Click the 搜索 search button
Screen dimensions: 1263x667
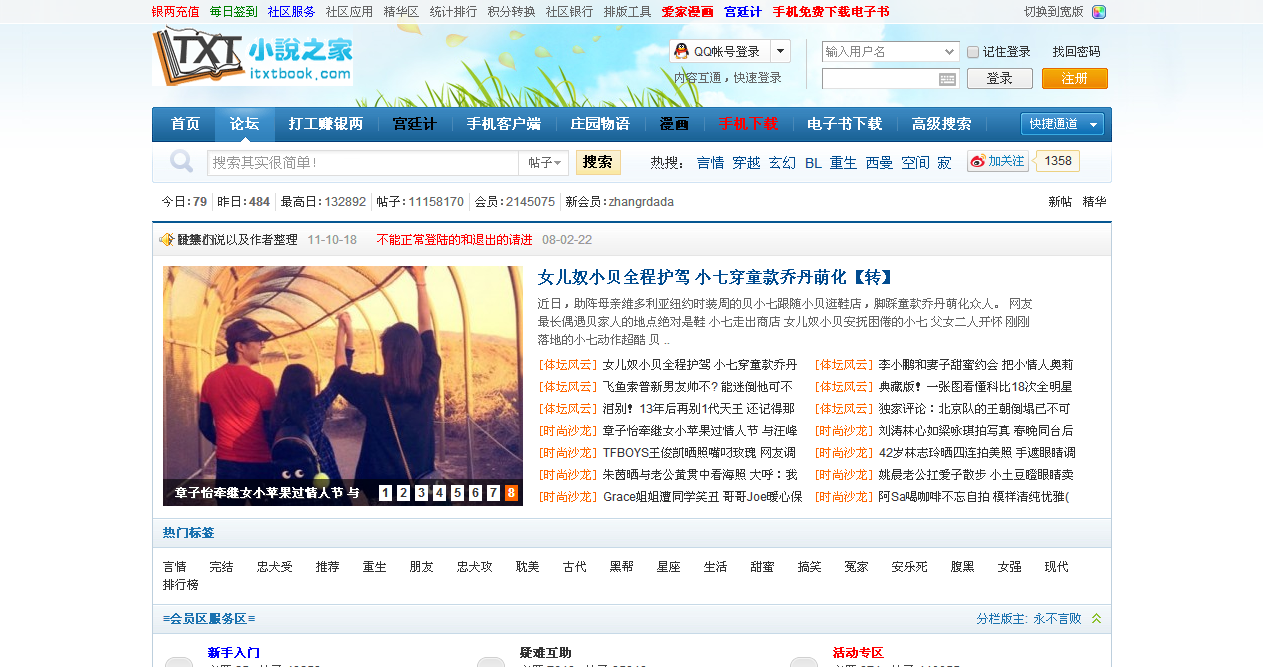[598, 162]
